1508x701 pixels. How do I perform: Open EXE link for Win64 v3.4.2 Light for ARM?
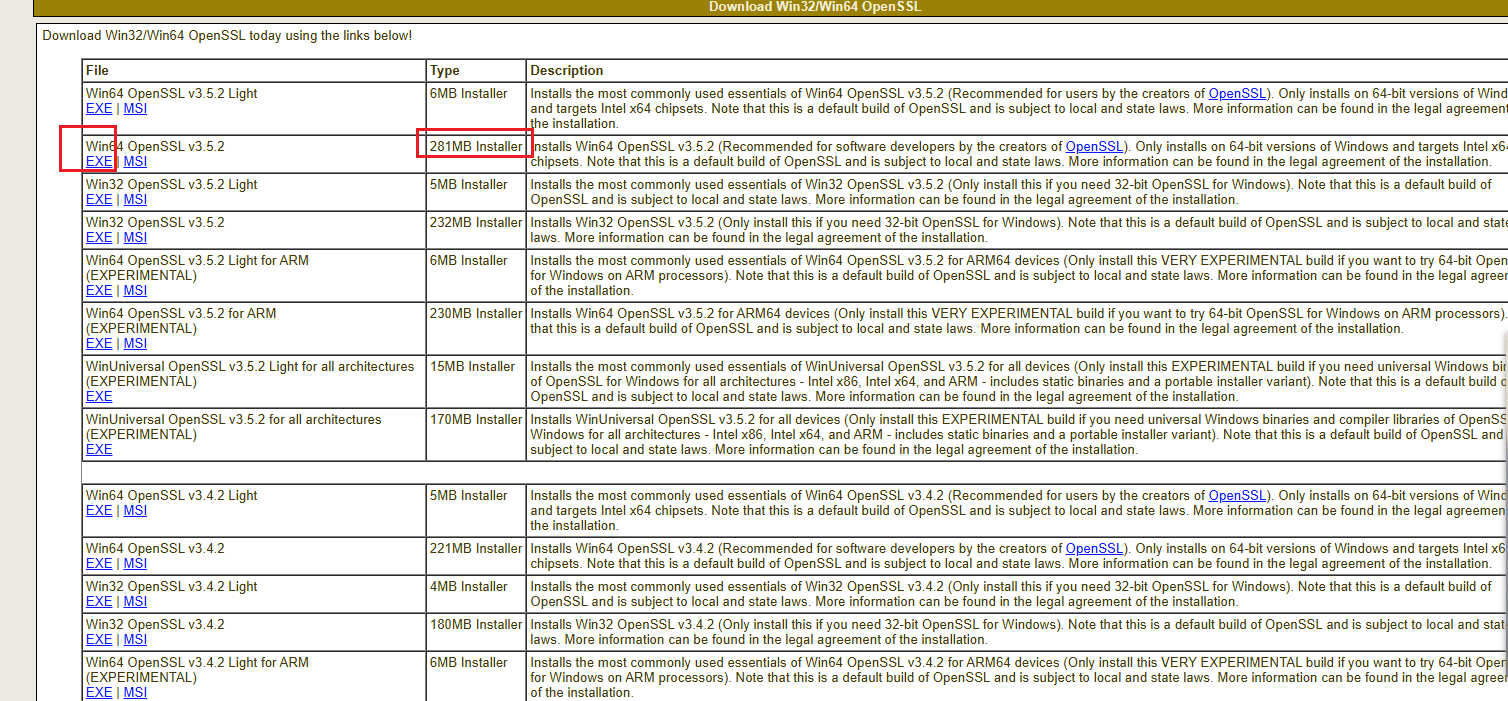[99, 692]
